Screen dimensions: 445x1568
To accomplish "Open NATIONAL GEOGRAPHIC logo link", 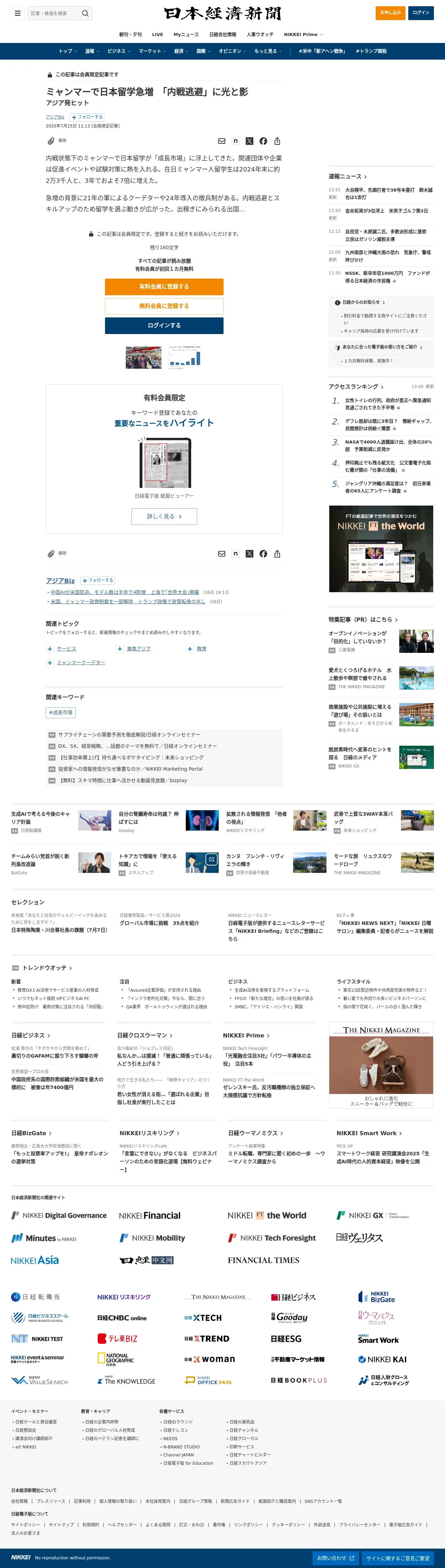I will pos(116,1359).
